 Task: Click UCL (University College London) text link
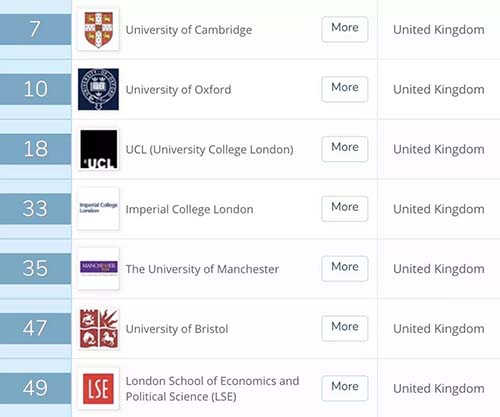click(x=209, y=150)
